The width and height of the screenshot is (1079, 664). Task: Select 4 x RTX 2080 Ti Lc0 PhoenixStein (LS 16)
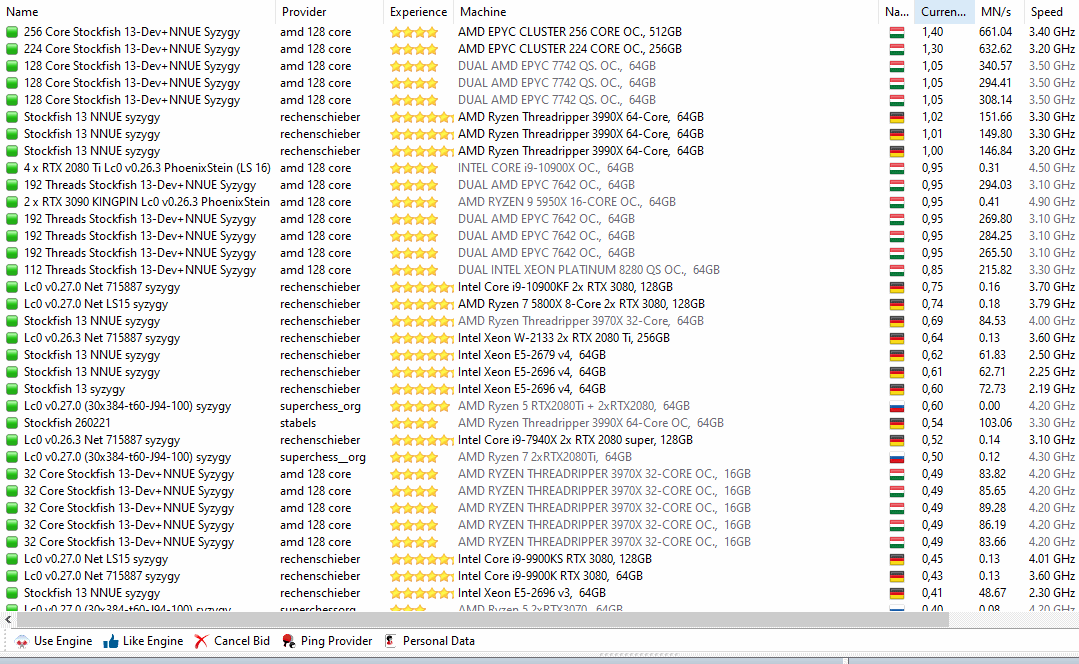pyautogui.click(x=147, y=168)
